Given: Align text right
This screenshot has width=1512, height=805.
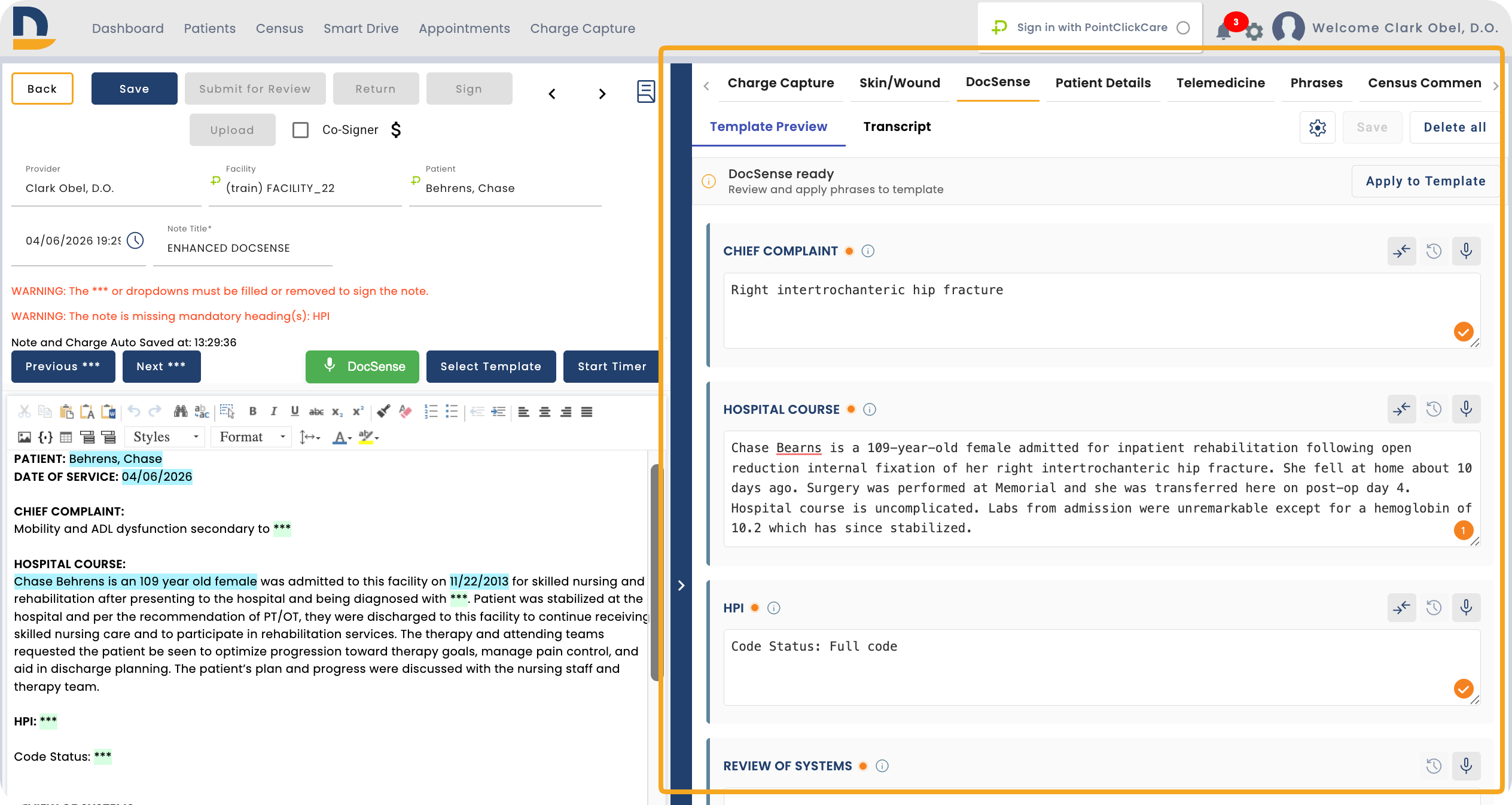Looking at the screenshot, I should [566, 411].
